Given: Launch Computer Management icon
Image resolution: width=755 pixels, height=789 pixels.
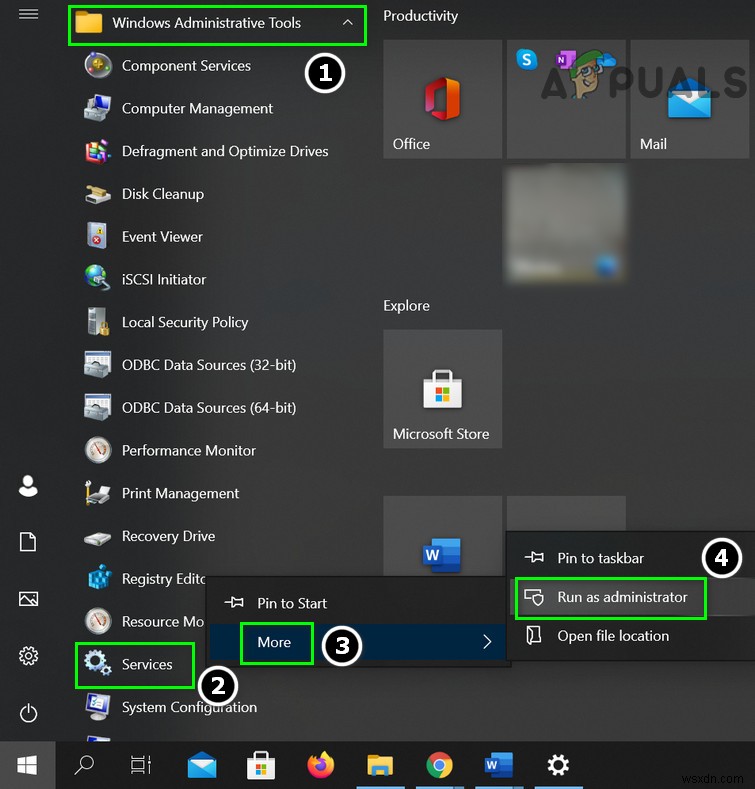Looking at the screenshot, I should (x=98, y=108).
